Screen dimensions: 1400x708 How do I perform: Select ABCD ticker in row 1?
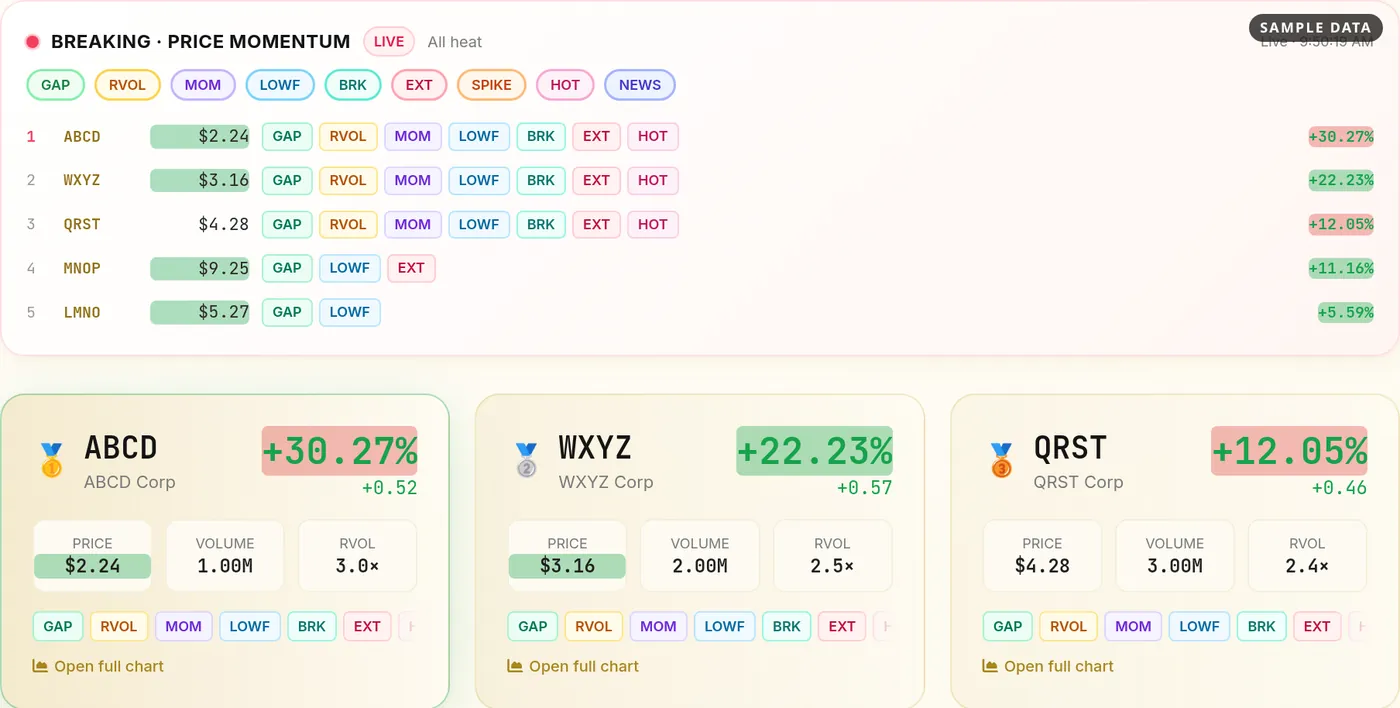click(82, 137)
